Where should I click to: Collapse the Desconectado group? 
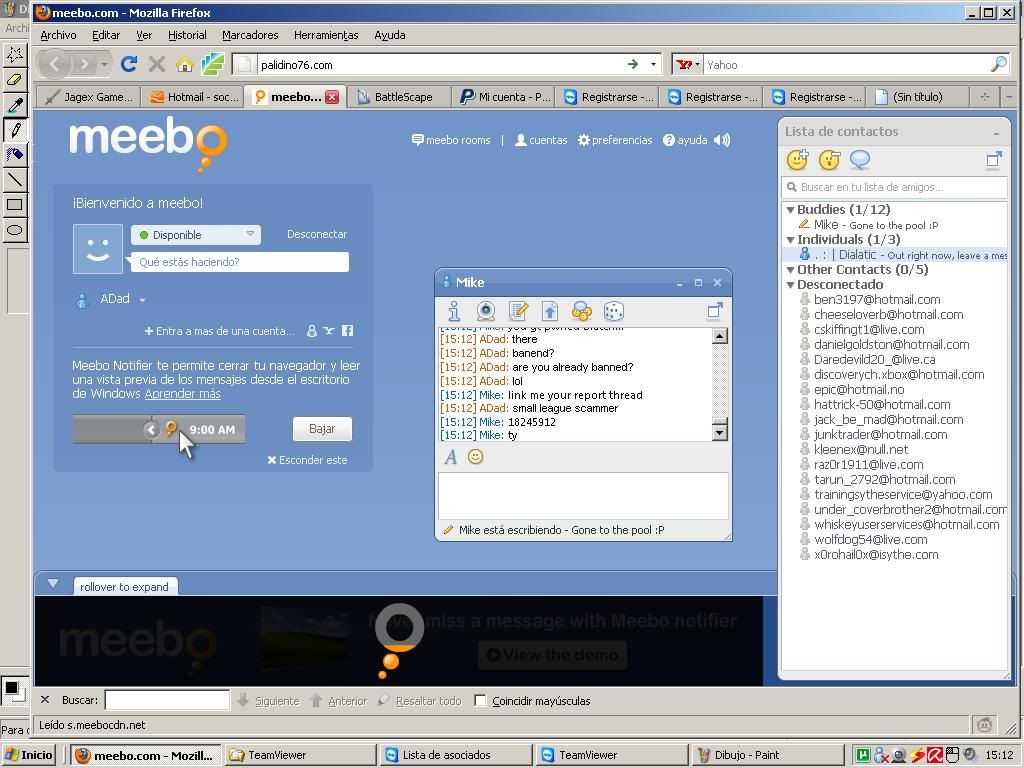[x=790, y=285]
